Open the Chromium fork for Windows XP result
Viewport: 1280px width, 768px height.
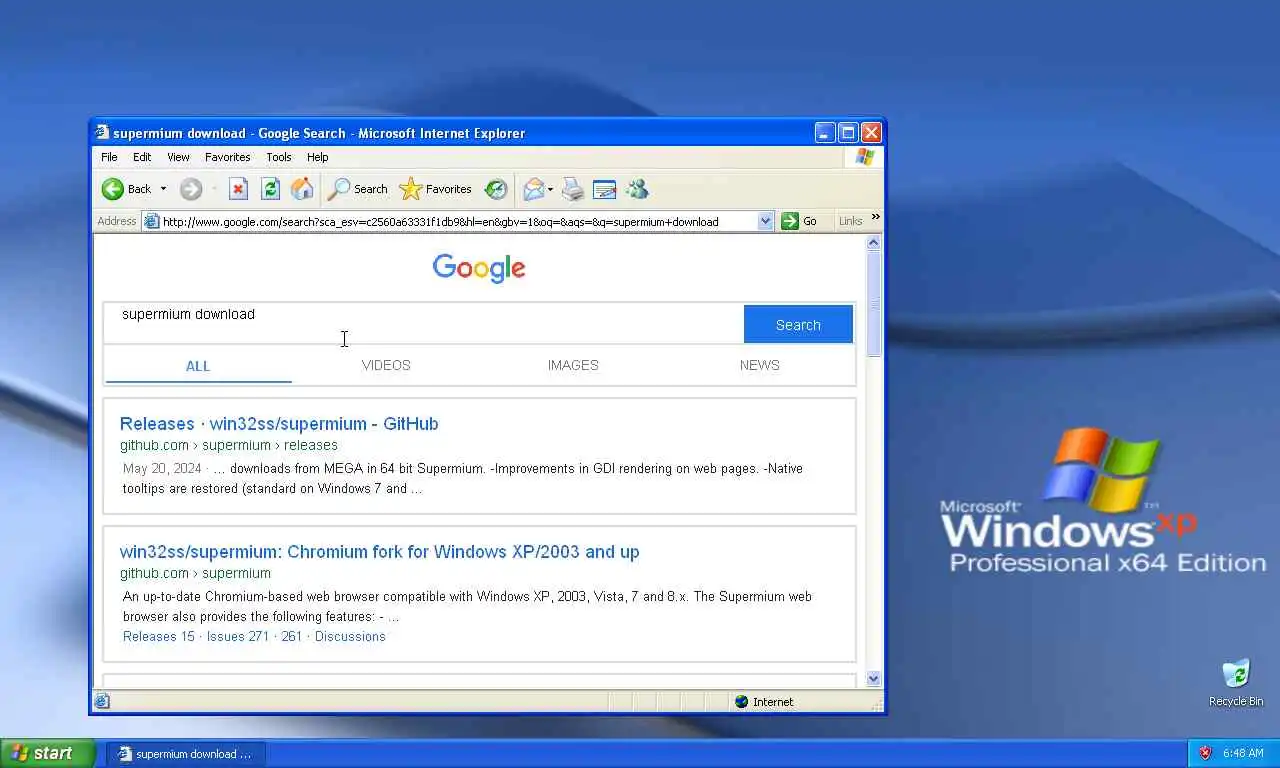(x=379, y=552)
